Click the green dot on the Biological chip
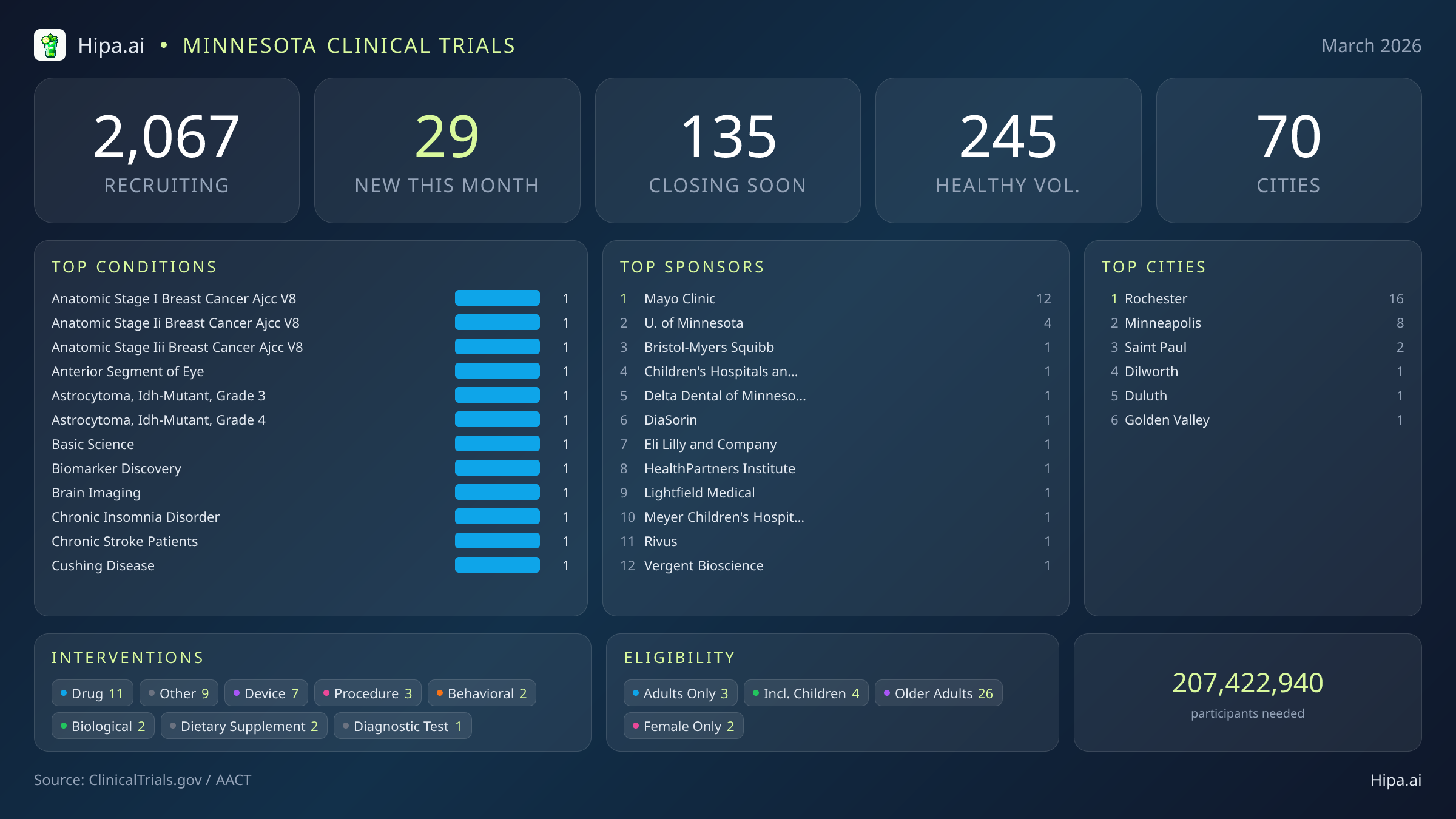The height and width of the screenshot is (819, 1456). 64,726
